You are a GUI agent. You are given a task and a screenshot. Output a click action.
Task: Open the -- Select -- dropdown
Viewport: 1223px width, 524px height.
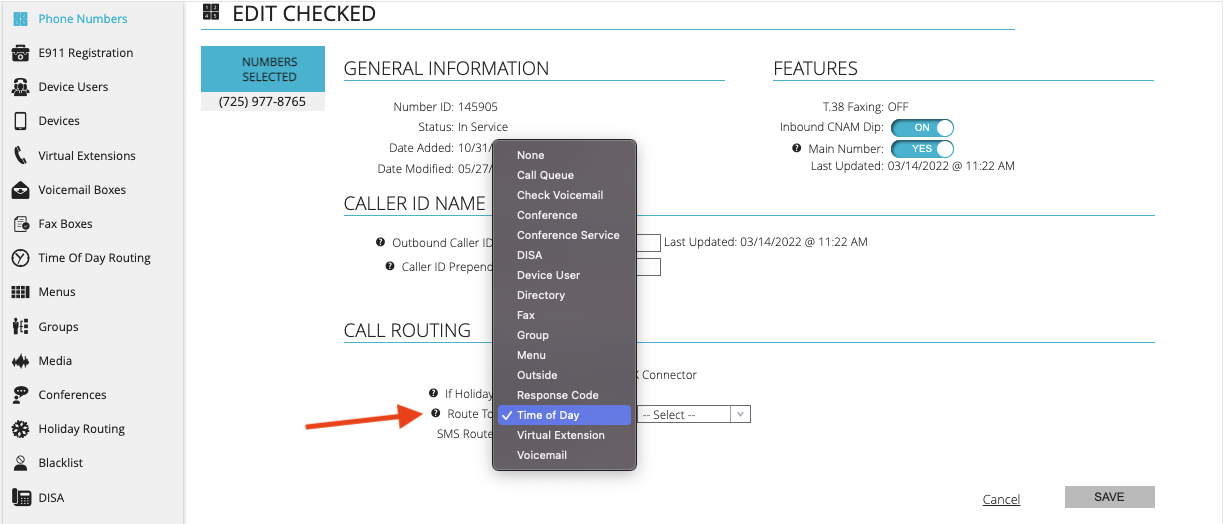[x=694, y=414]
